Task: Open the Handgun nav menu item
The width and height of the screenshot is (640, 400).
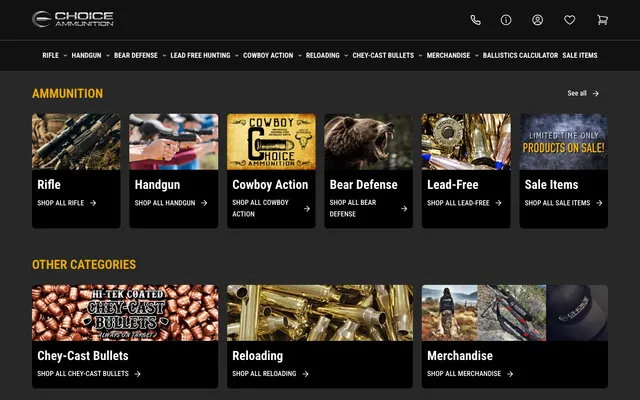Action: (x=86, y=55)
